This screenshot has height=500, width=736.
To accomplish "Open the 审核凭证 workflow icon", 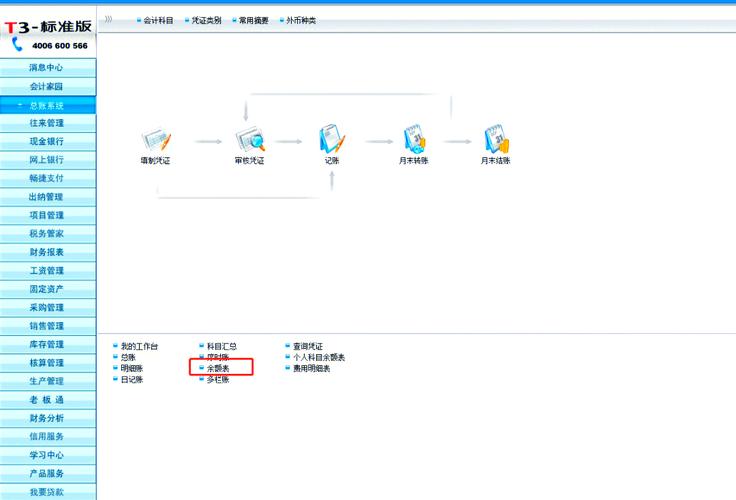I will [250, 140].
